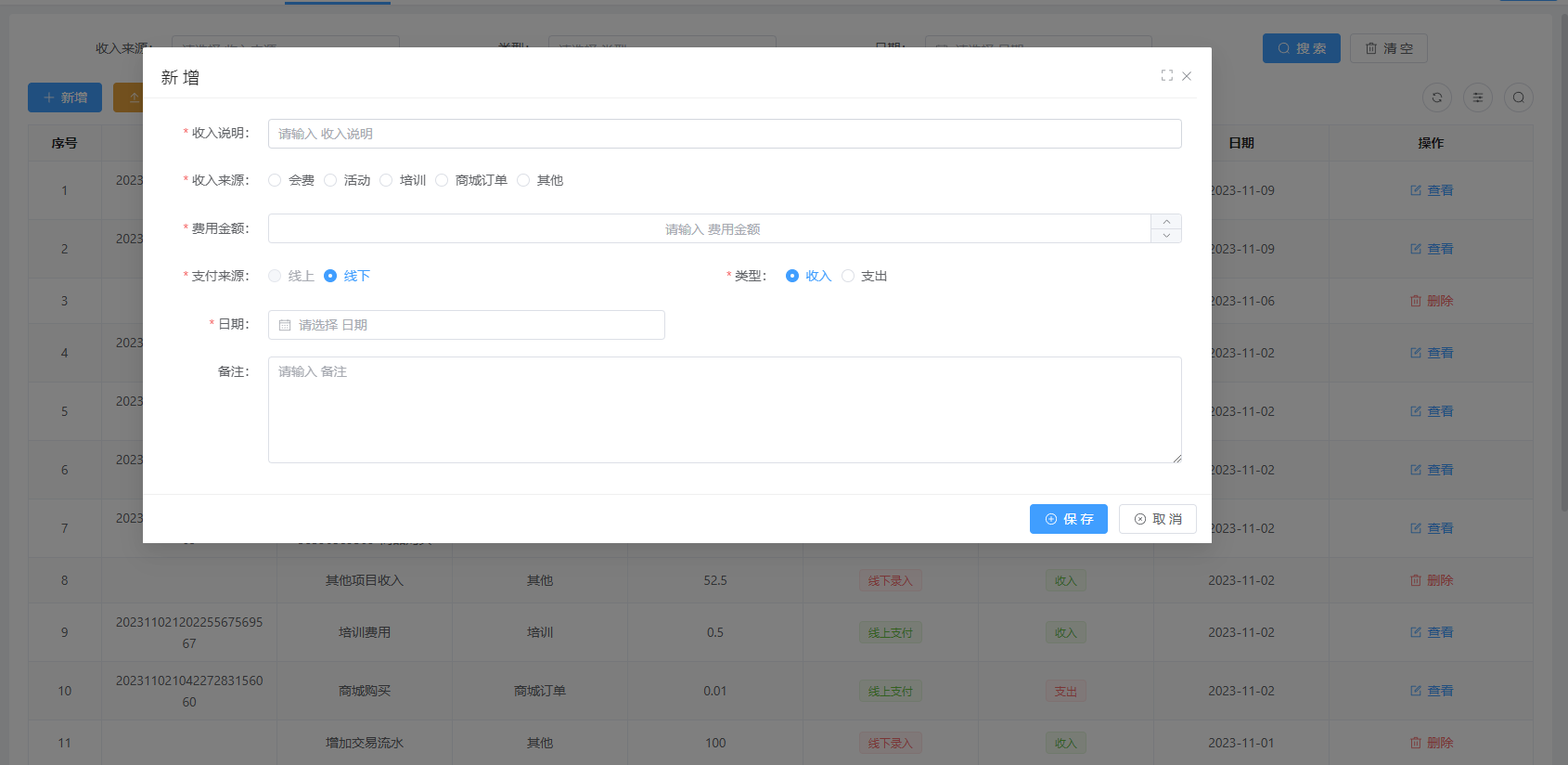1568x765 pixels.
Task: Click the 取消 button
Action: point(1158,519)
